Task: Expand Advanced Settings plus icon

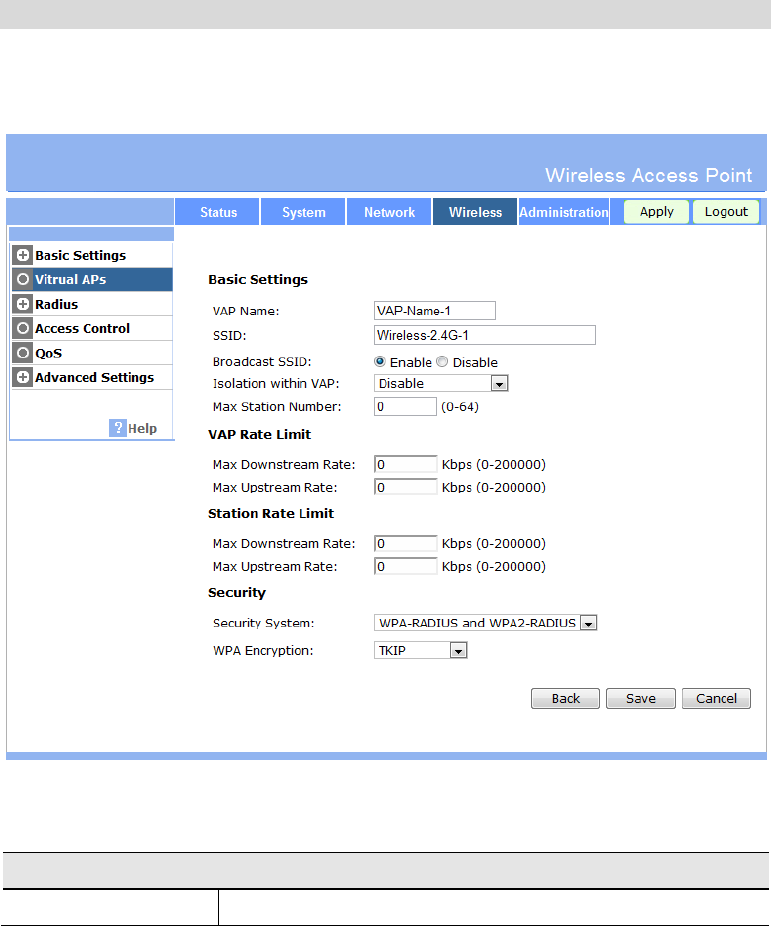Action: 22,377
